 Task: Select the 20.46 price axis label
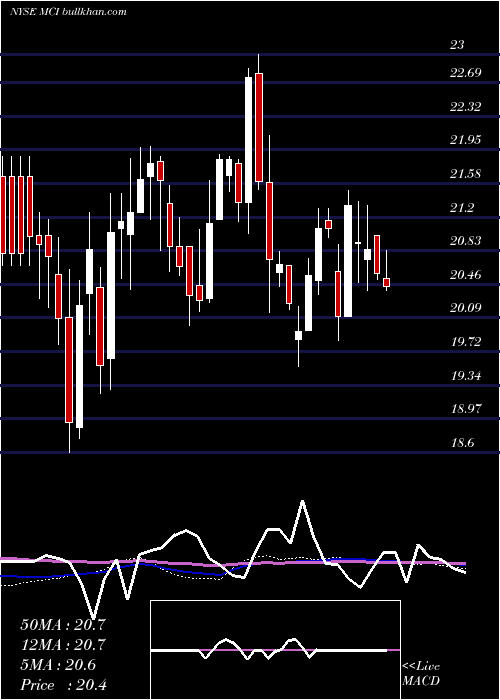pos(466,275)
